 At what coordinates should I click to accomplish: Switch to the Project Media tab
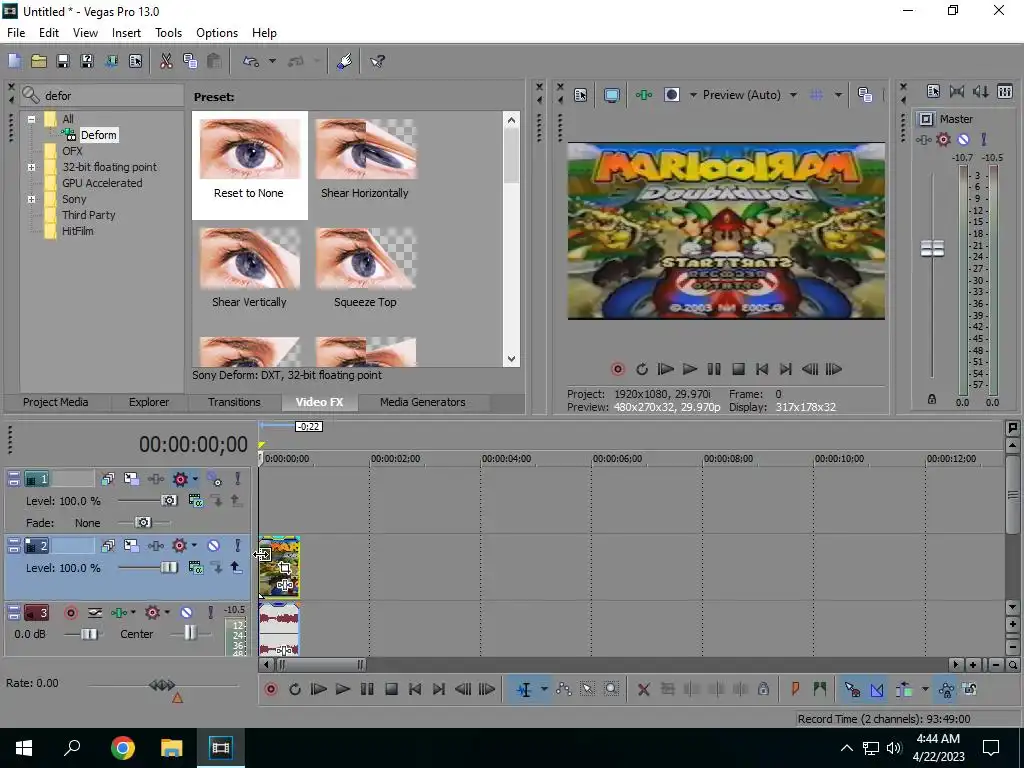pos(56,402)
